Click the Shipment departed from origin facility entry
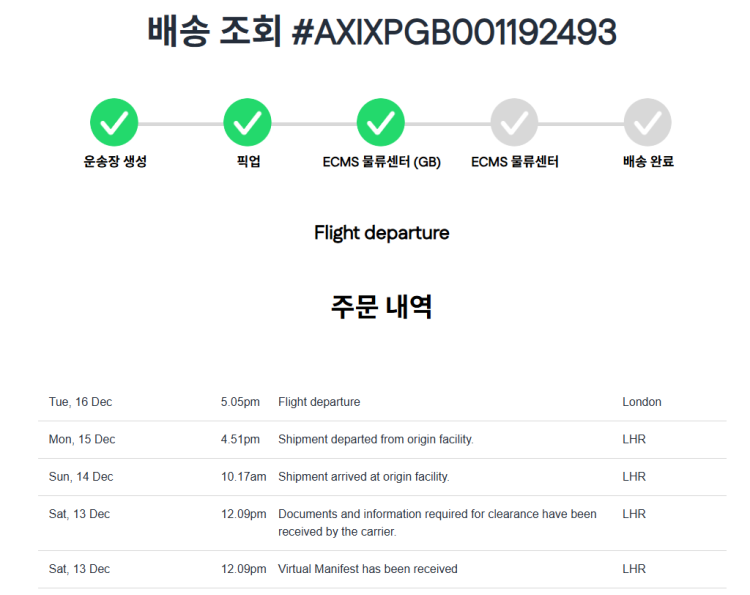The image size is (750, 595). 375,439
